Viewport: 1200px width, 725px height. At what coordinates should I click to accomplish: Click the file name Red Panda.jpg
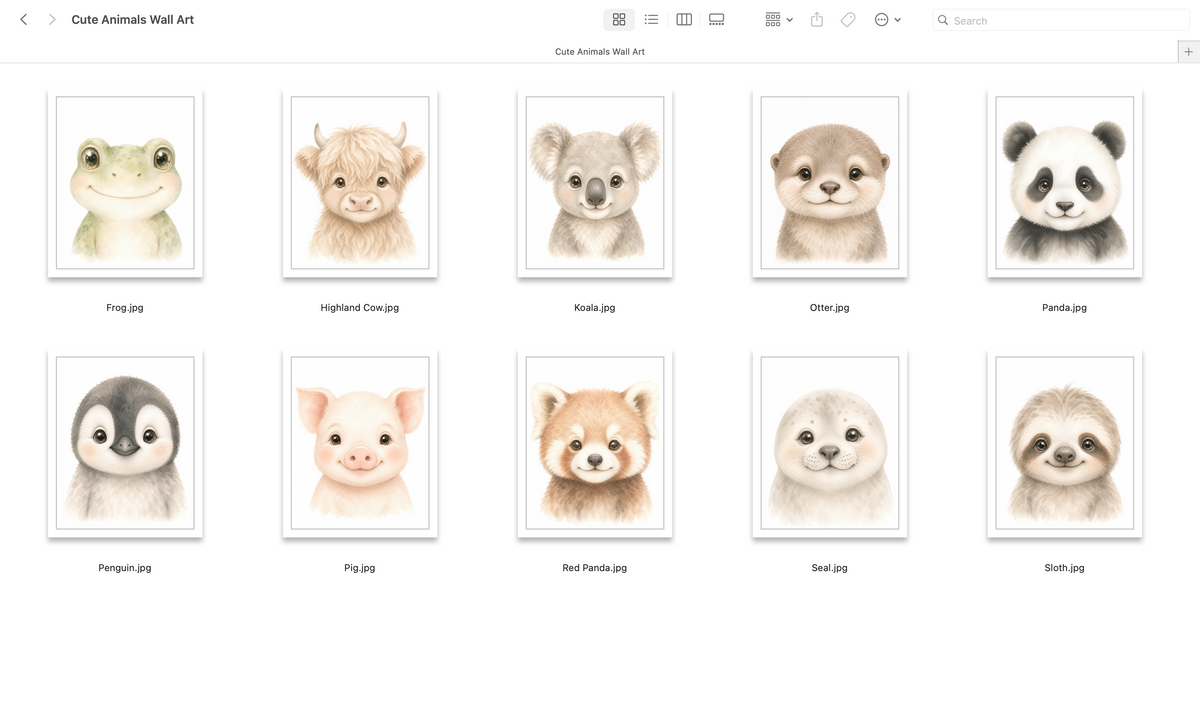pos(595,568)
